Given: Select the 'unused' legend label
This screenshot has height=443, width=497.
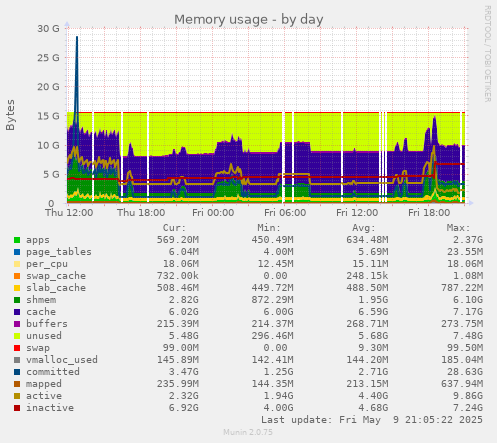Looking at the screenshot, I should (x=44, y=336).
